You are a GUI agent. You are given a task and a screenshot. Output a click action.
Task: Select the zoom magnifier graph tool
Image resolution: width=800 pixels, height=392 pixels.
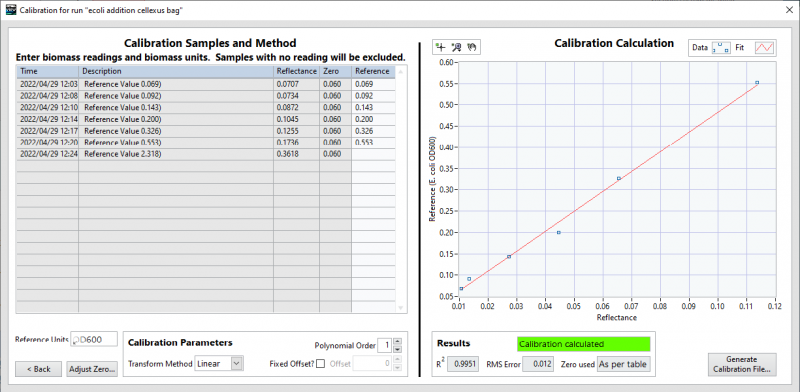pyautogui.click(x=457, y=47)
